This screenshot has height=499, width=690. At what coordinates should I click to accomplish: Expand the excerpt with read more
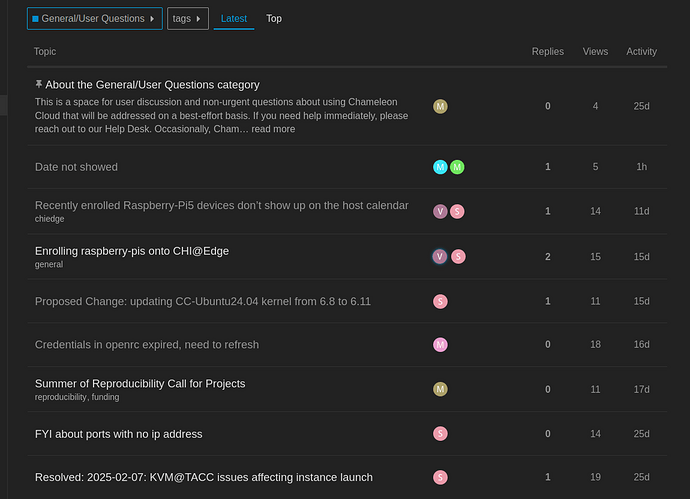click(x=273, y=129)
